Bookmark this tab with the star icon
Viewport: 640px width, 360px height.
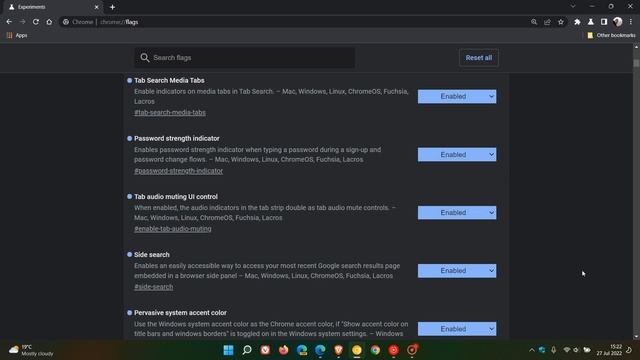561,22
